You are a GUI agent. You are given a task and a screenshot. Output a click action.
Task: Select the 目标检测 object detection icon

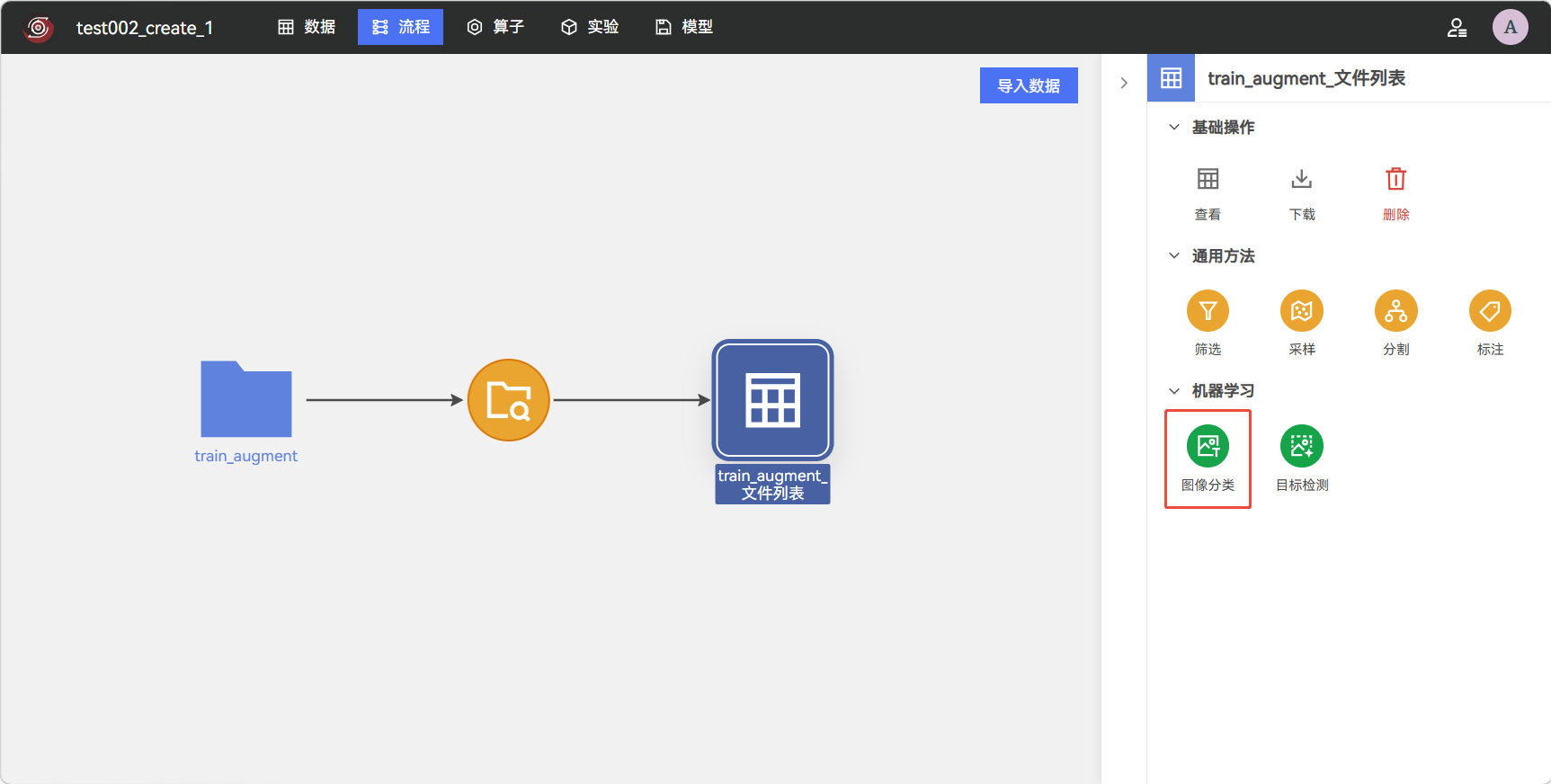1301,446
